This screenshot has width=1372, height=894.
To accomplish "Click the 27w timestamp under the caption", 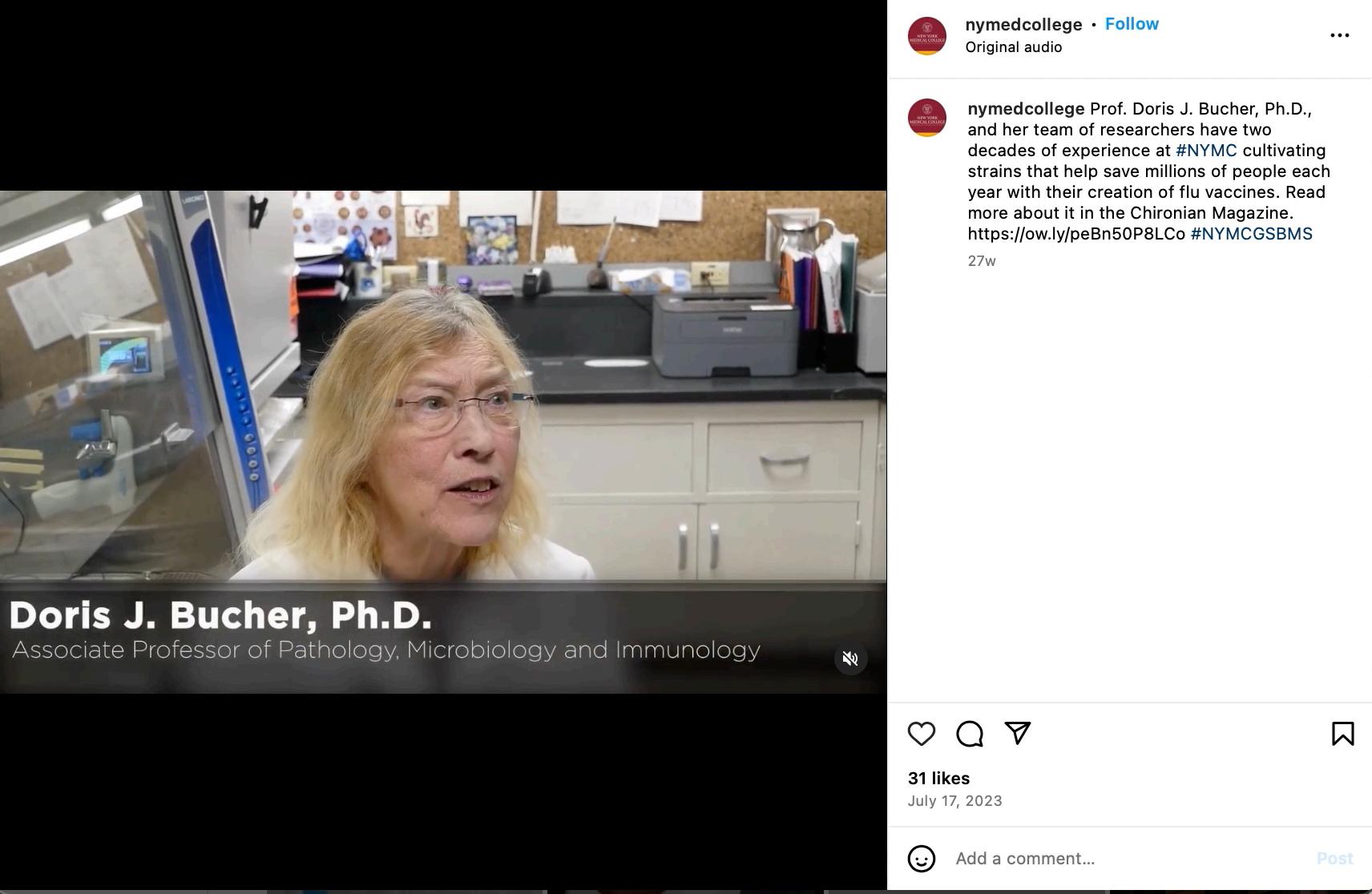I will [982, 261].
